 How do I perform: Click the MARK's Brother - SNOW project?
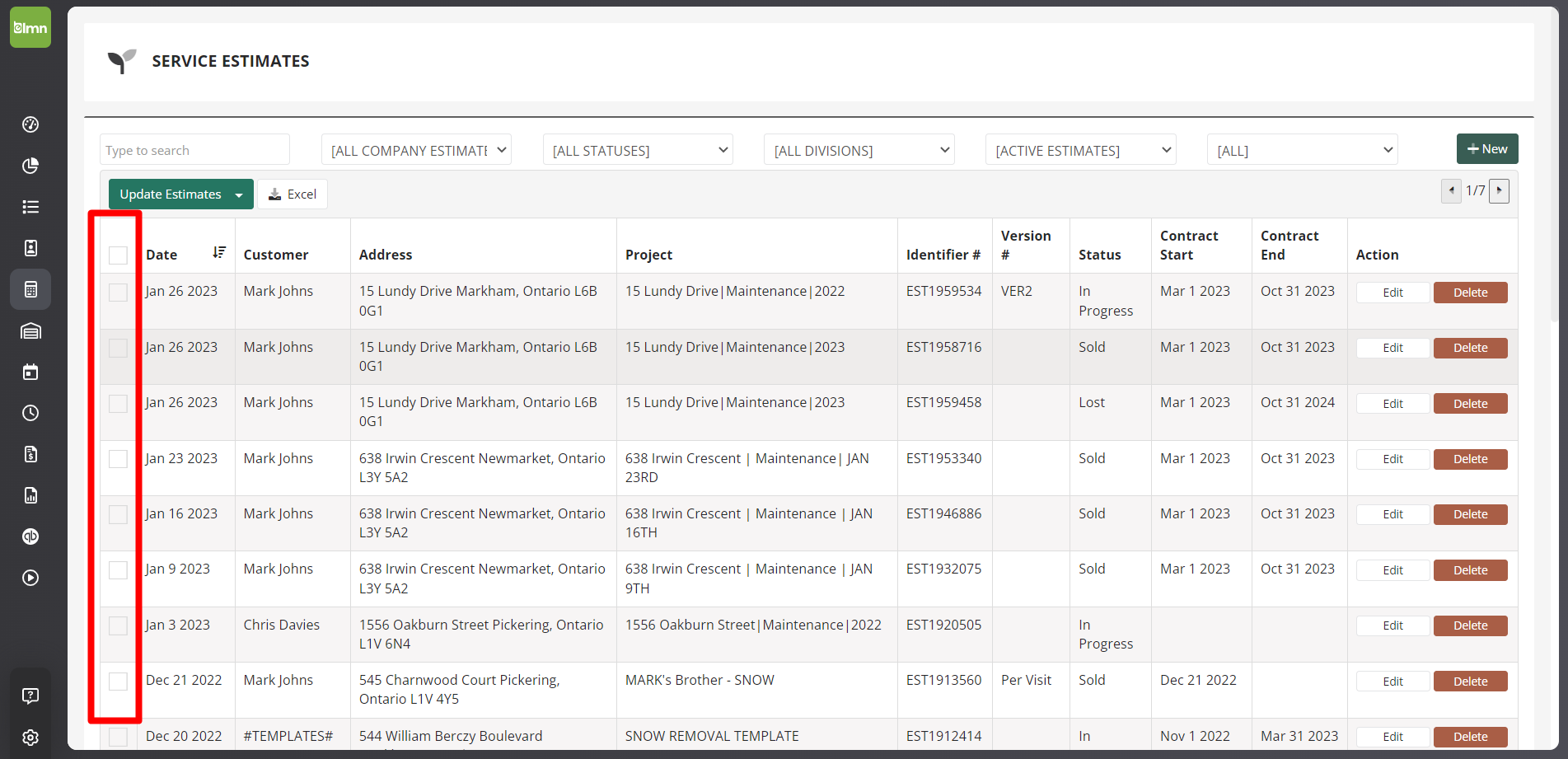tap(700, 680)
